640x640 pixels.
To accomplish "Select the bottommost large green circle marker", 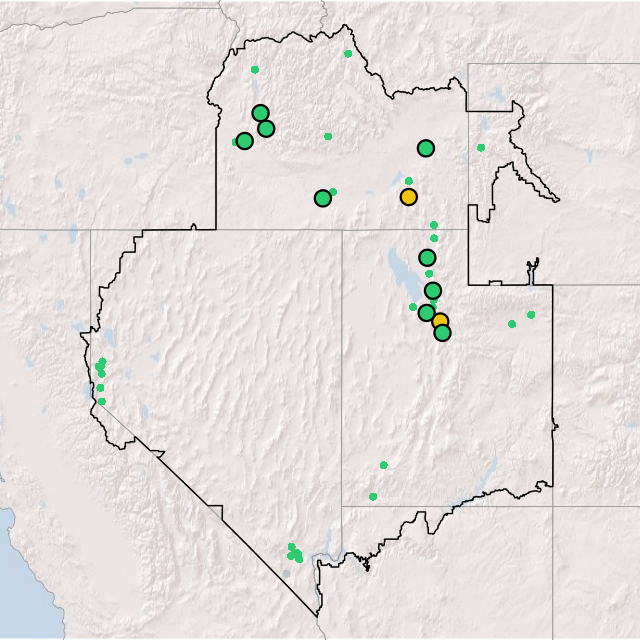I will pos(442,333).
